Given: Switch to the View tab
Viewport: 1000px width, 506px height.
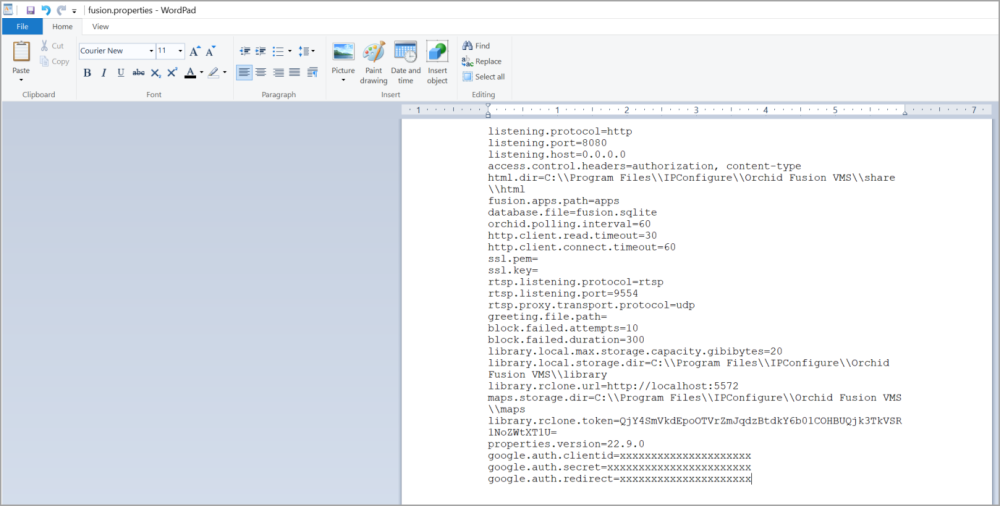Looking at the screenshot, I should tap(100, 27).
